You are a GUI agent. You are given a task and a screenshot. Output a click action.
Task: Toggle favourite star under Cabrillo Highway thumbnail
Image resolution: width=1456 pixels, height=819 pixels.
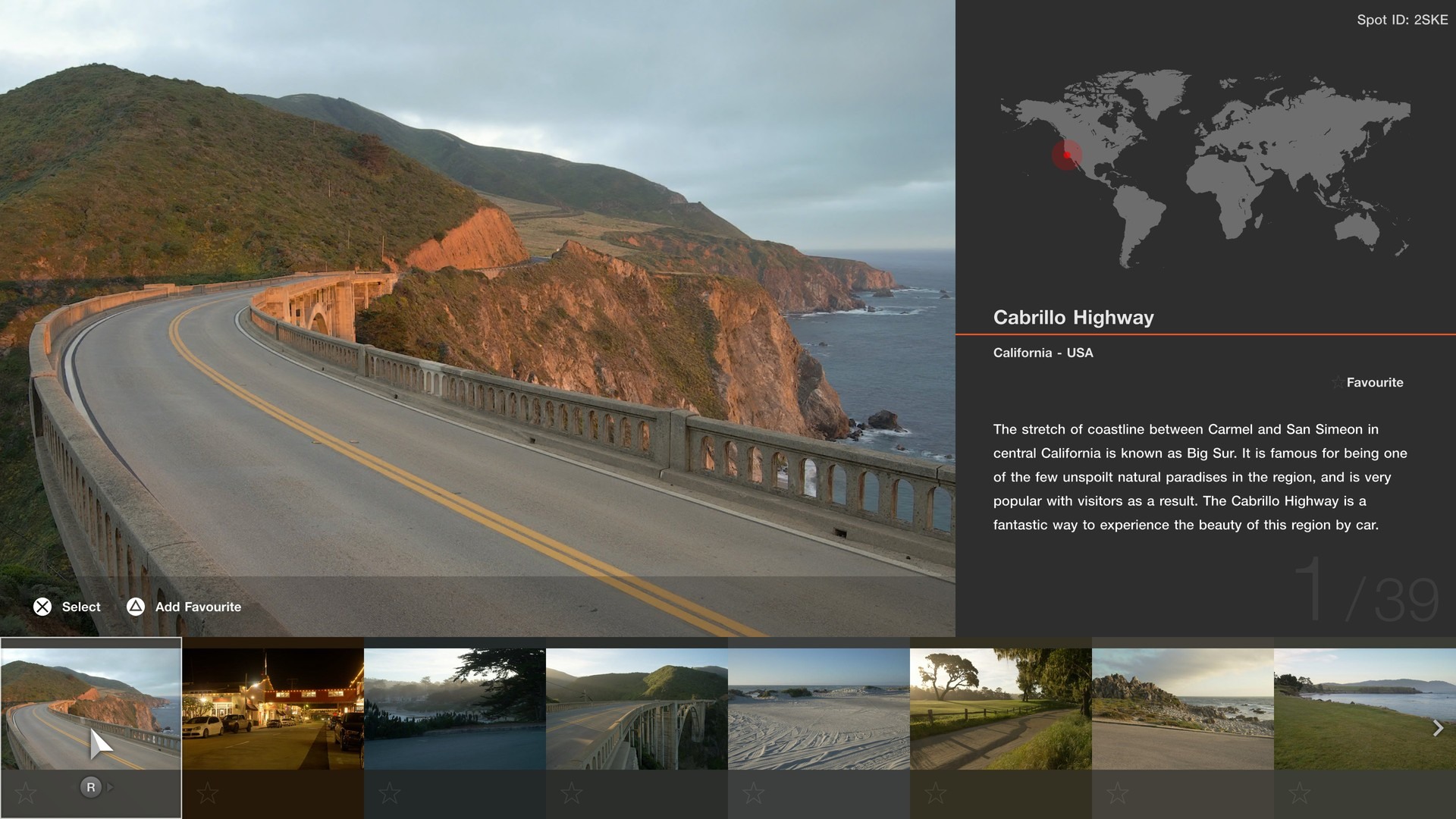(26, 793)
